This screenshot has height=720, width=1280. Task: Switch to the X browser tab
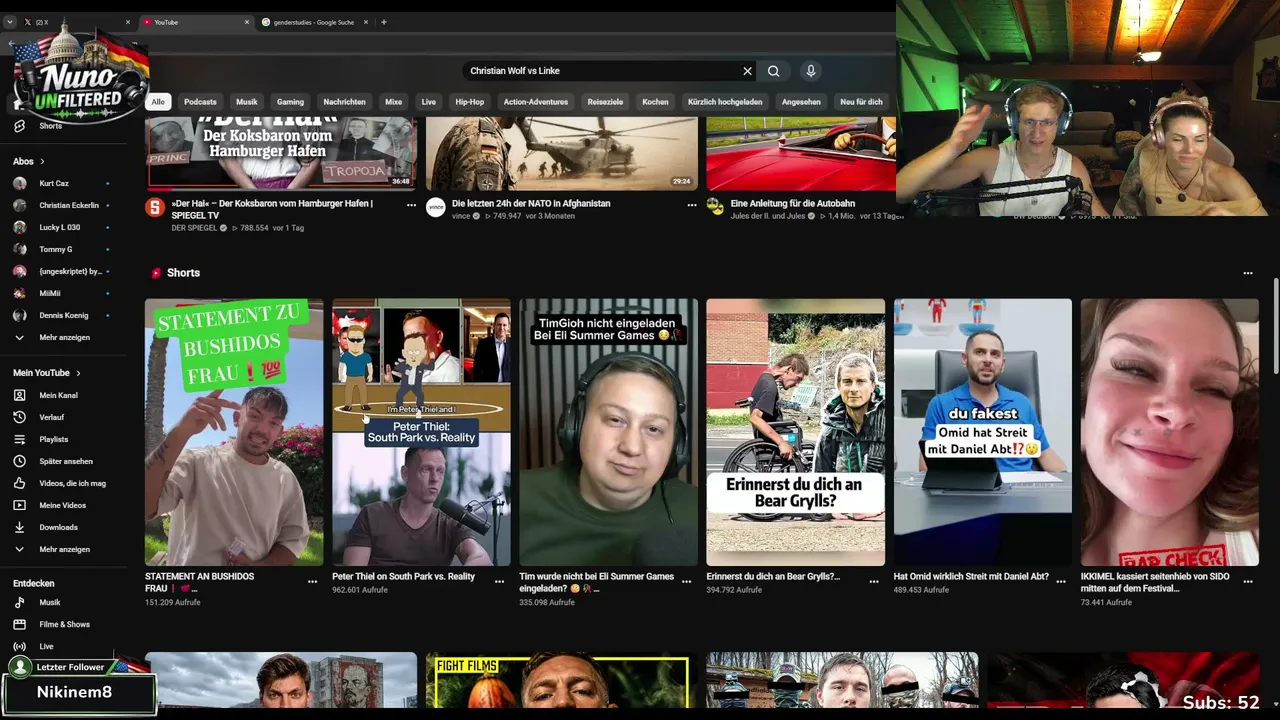[x=78, y=22]
